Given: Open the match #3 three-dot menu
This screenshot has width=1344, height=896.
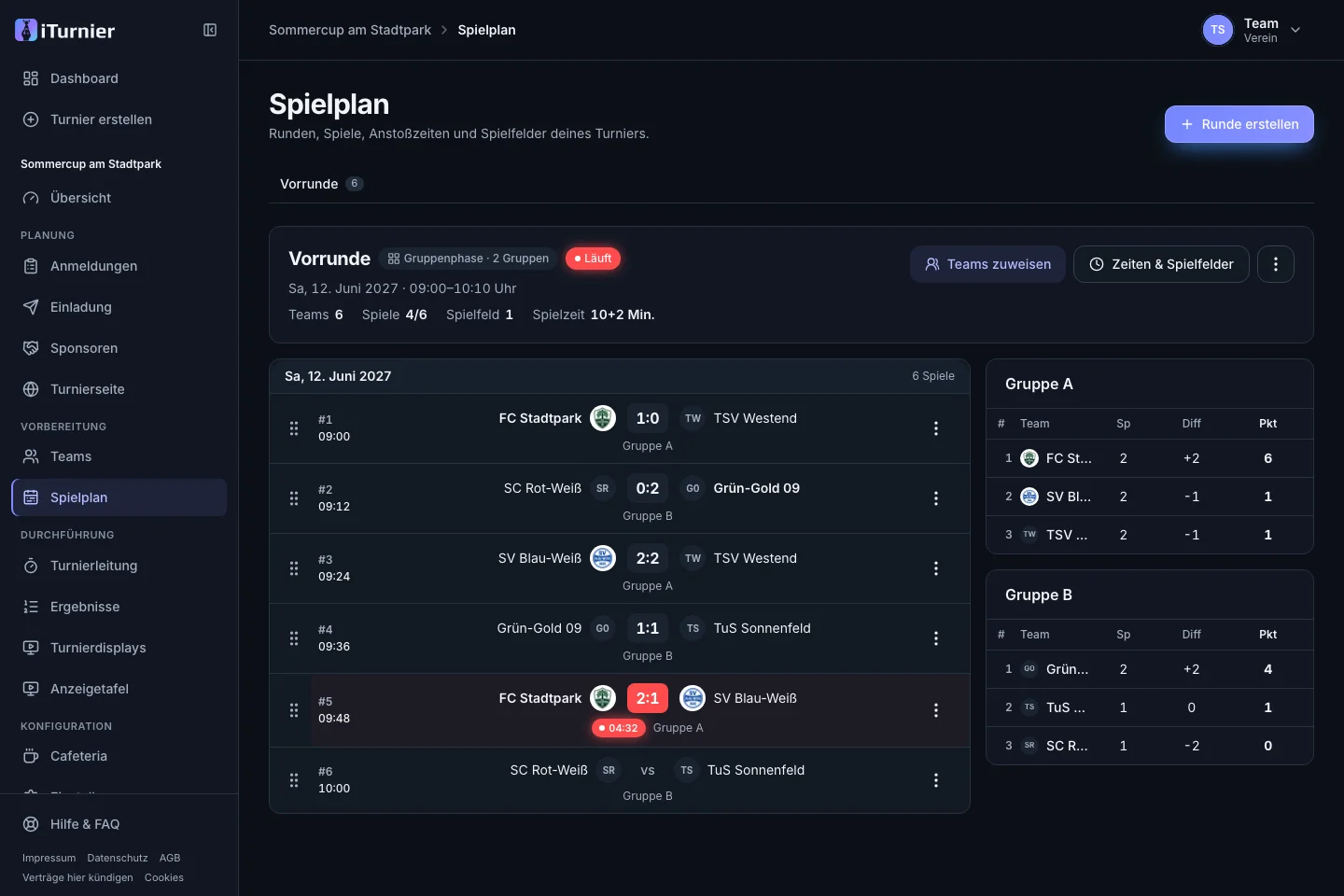Looking at the screenshot, I should pyautogui.click(x=936, y=568).
